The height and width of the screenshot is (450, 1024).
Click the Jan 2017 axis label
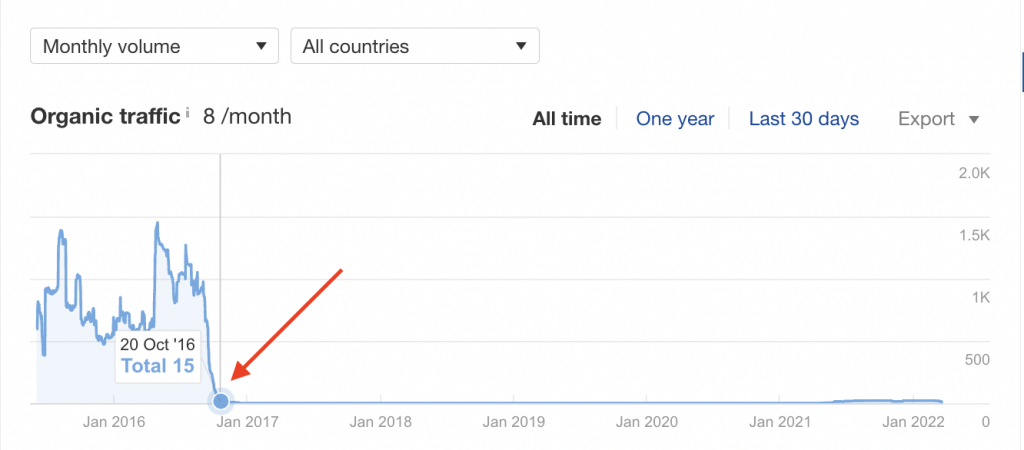click(x=248, y=421)
